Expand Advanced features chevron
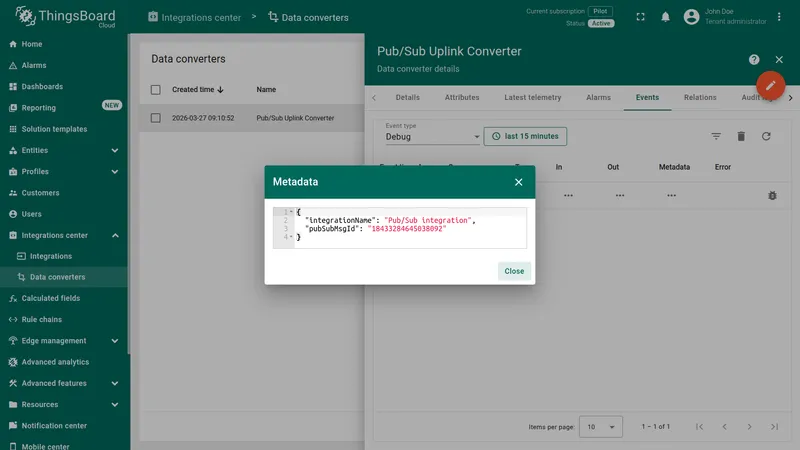This screenshot has height=450, width=800. pos(115,383)
